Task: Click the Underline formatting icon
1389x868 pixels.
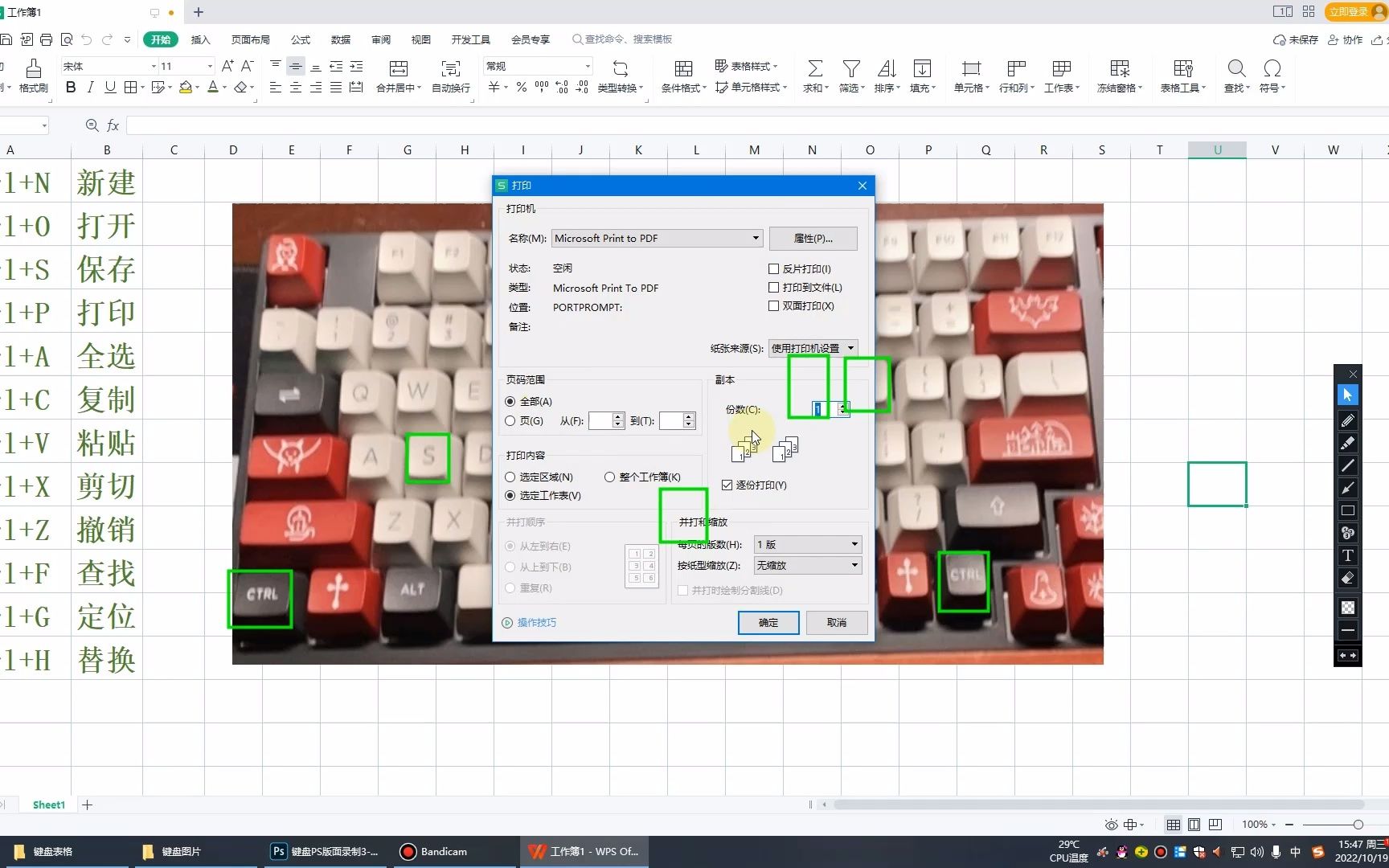Action: 110,87
